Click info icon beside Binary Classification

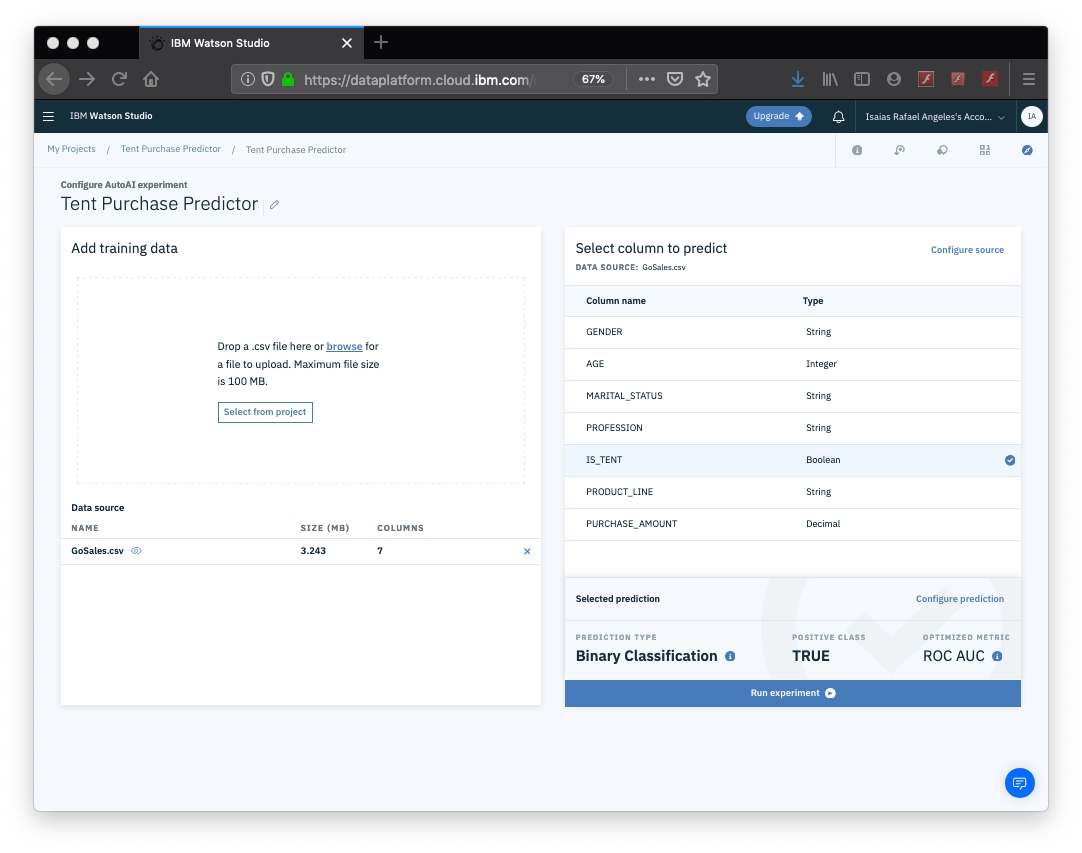[x=730, y=656]
